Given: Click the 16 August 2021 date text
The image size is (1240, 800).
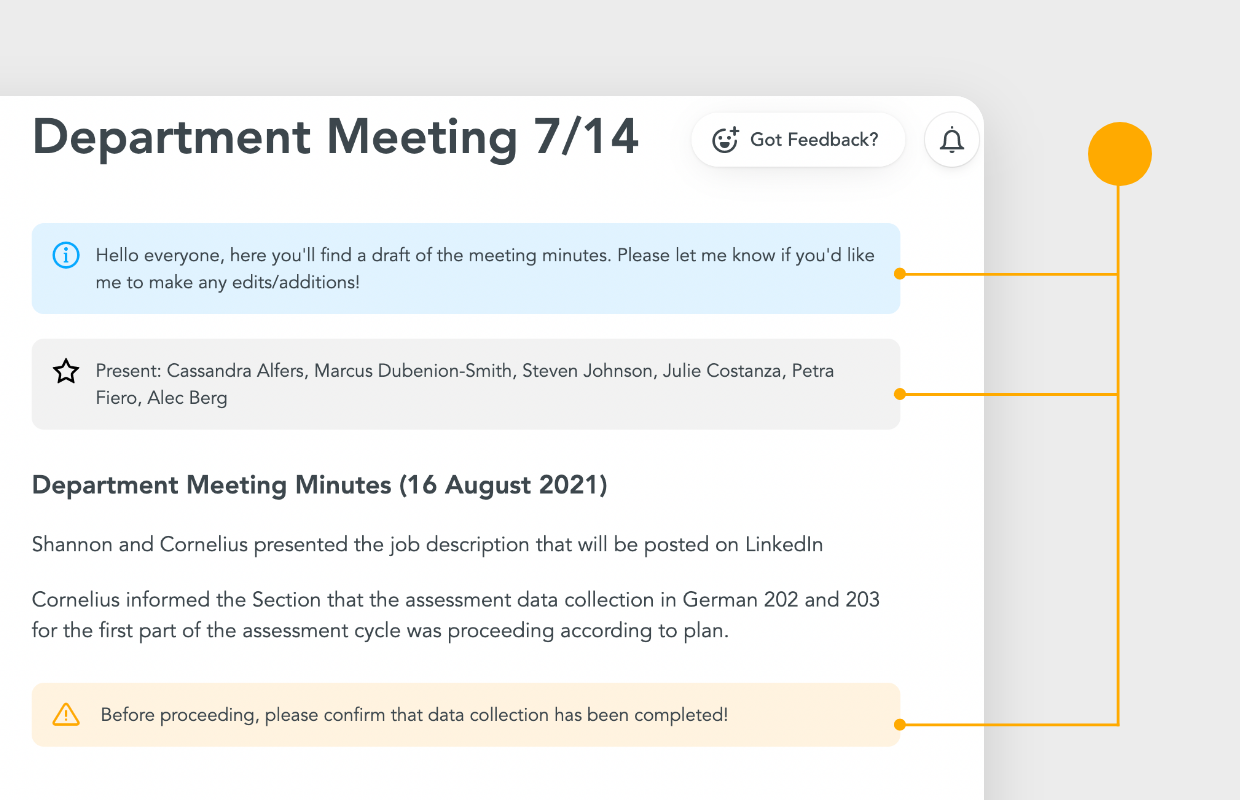Looking at the screenshot, I should tap(503, 486).
